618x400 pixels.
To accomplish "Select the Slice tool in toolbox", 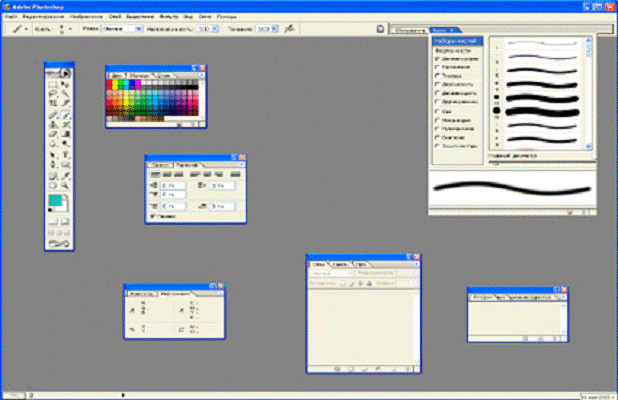I will (65, 104).
